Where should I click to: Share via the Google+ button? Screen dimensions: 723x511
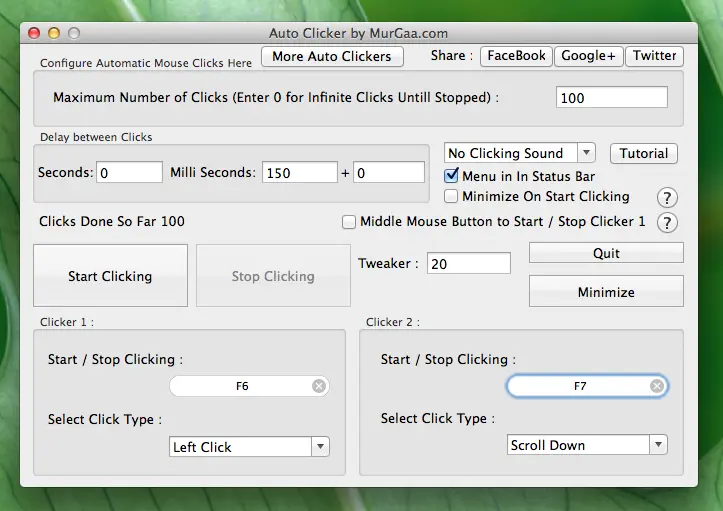point(588,56)
